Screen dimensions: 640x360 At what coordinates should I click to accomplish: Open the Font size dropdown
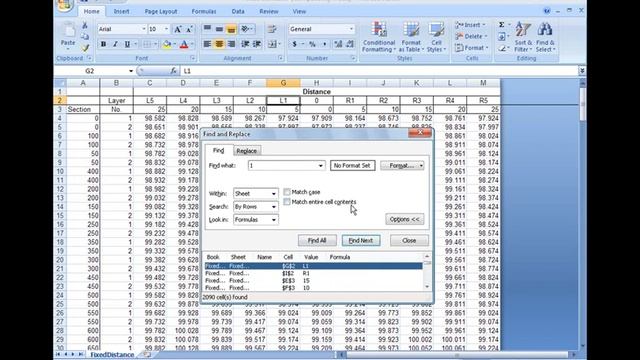point(166,29)
